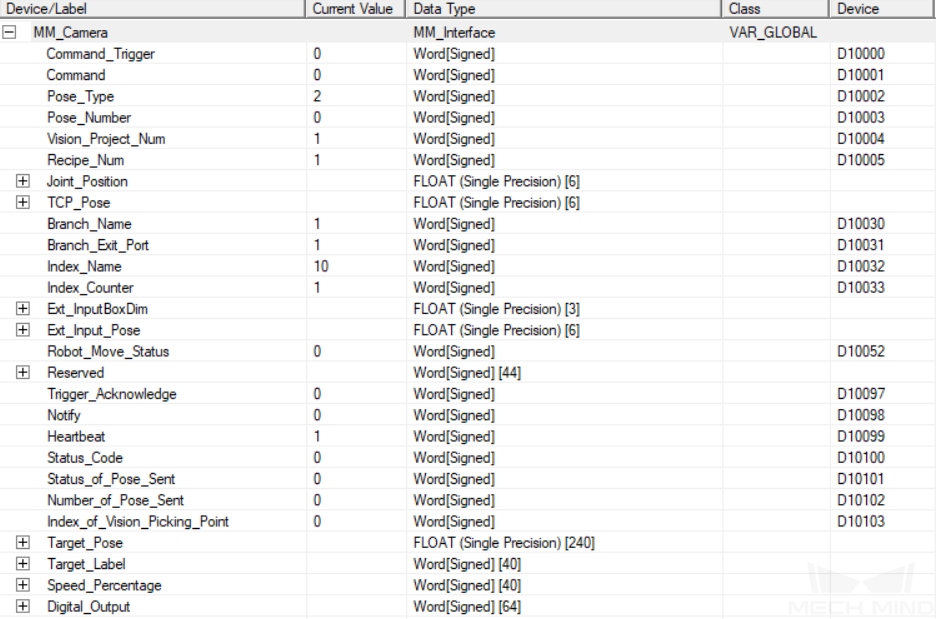The height and width of the screenshot is (619, 936).
Task: Expand the Digital_Output array
Action: tap(23, 606)
